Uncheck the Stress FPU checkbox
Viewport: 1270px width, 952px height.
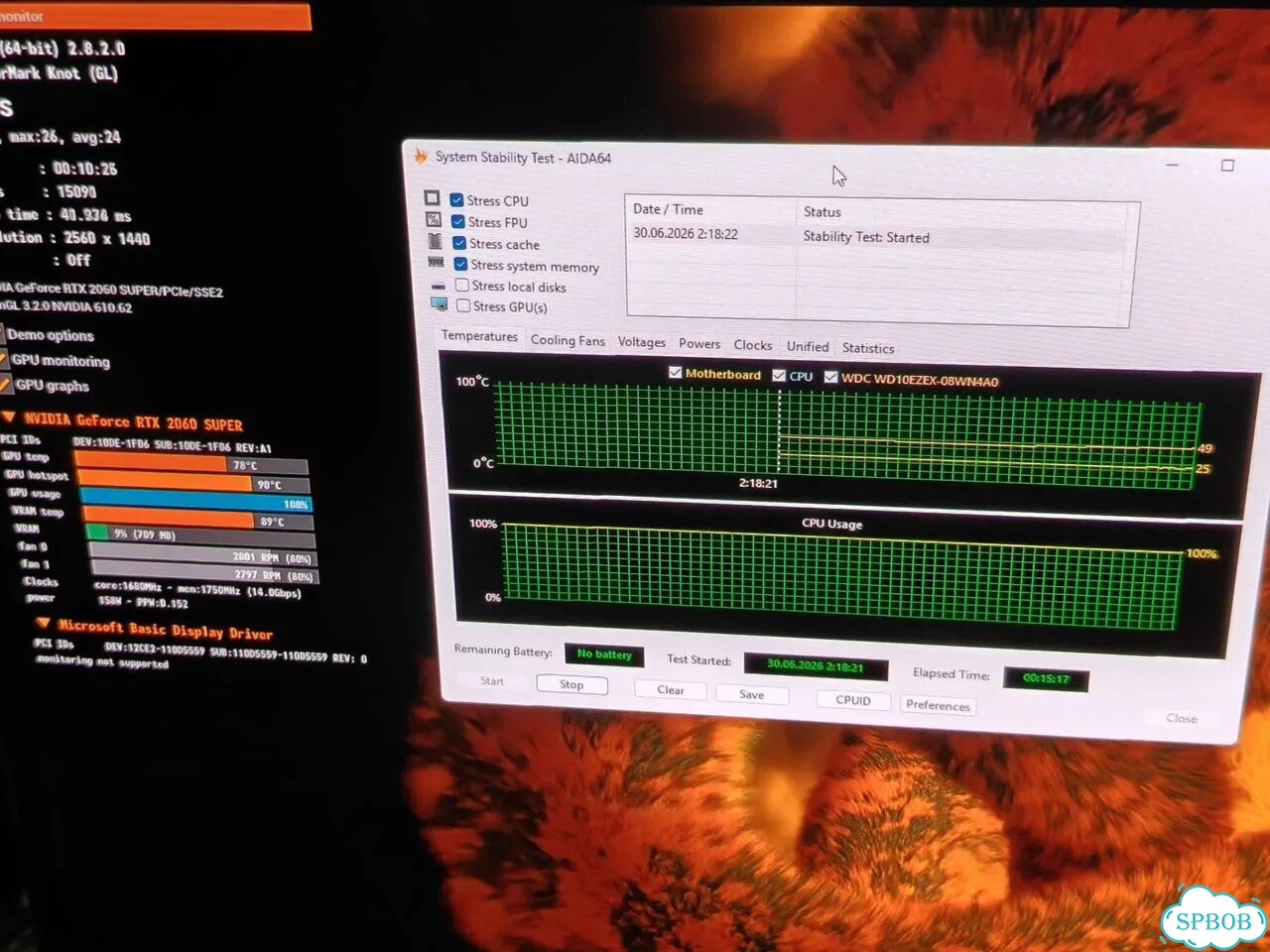point(457,221)
